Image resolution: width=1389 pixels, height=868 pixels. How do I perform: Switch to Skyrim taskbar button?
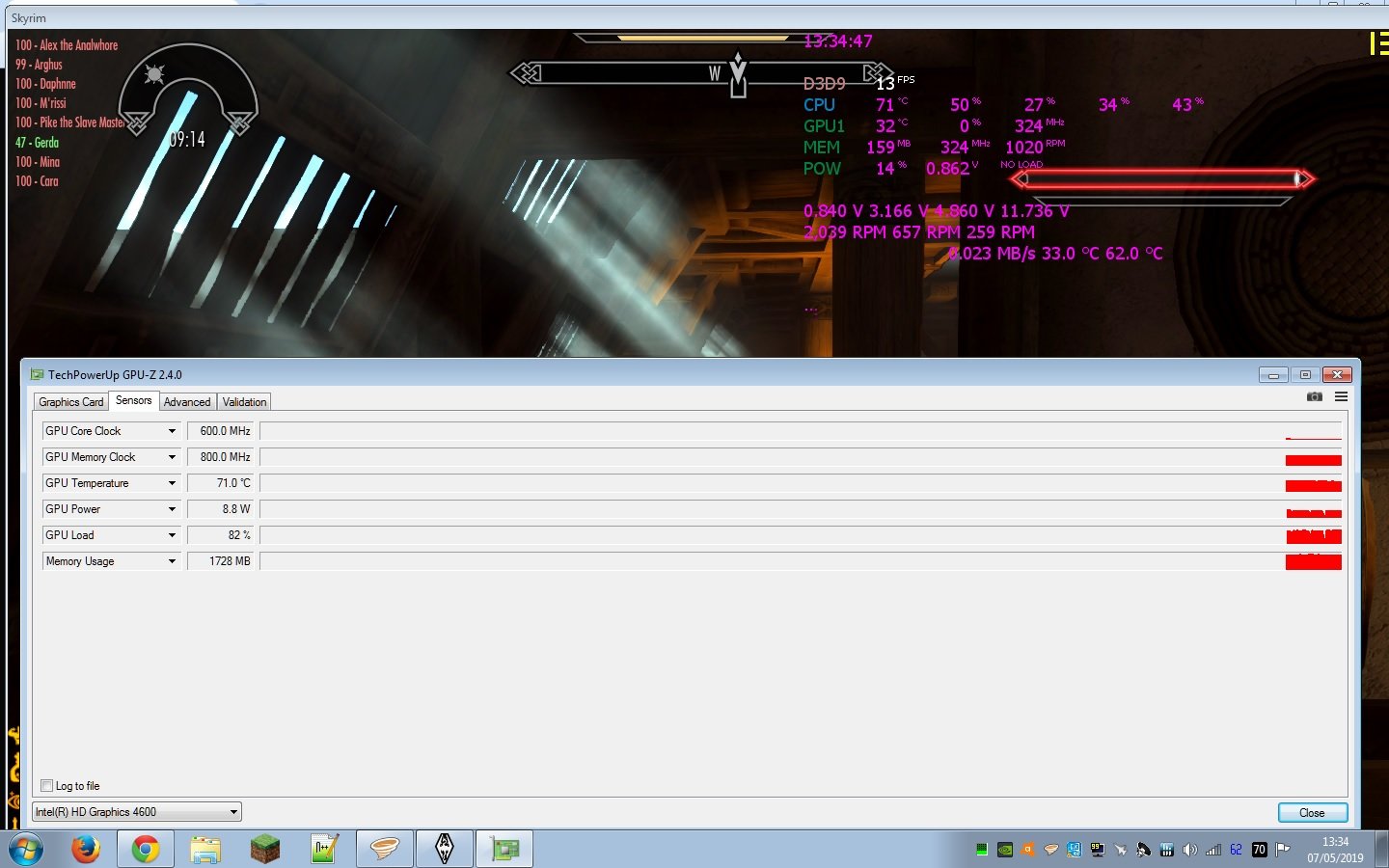[445, 850]
